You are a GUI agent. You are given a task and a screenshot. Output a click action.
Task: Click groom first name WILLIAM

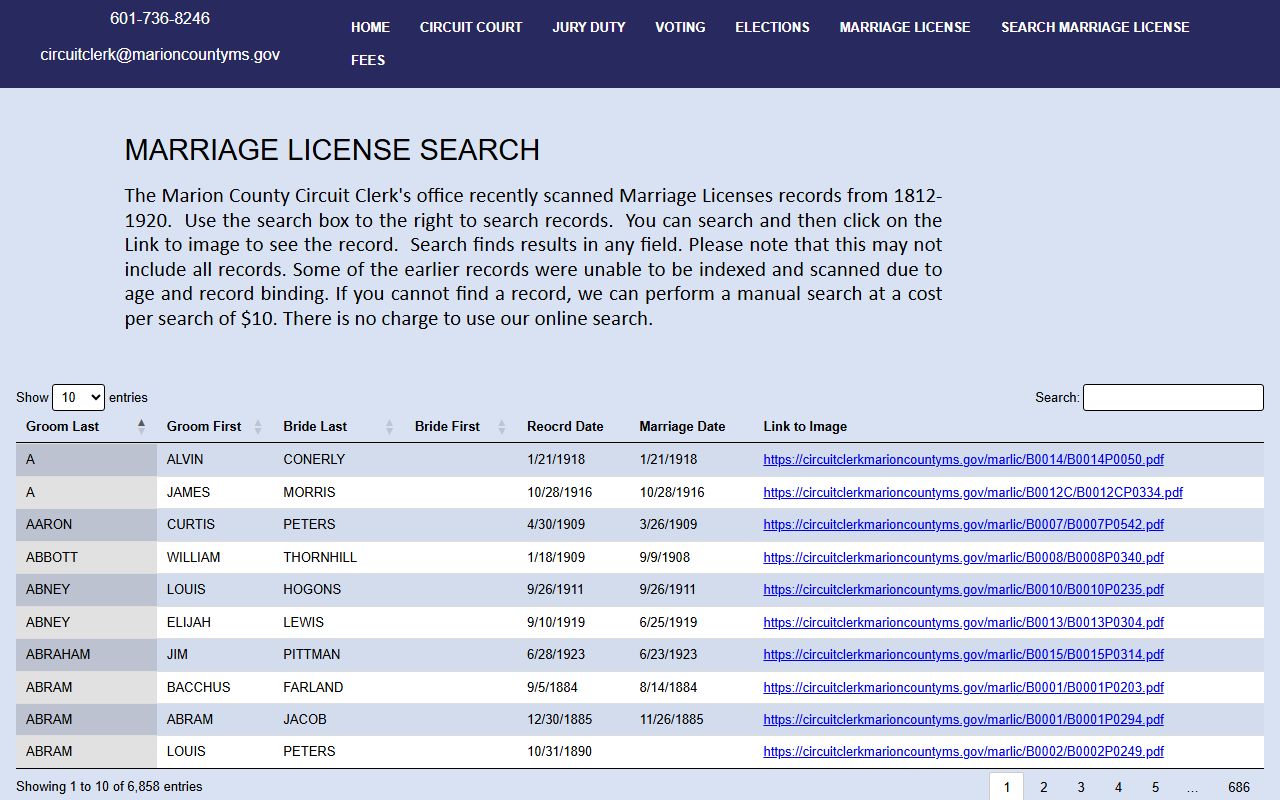pos(193,557)
